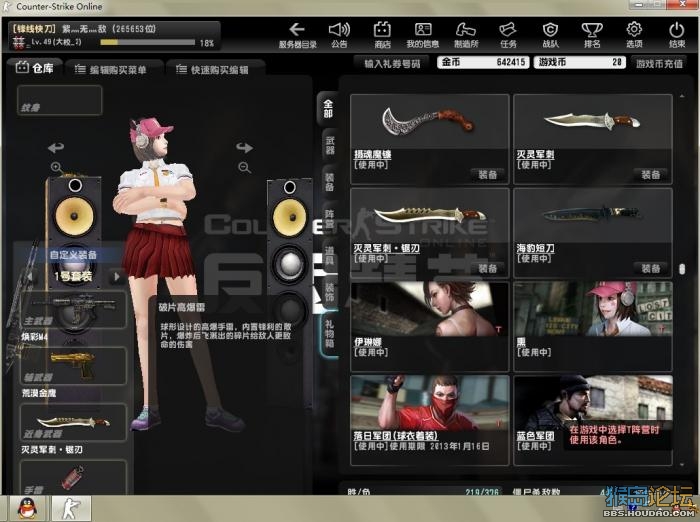The width and height of the screenshot is (700, 522).
Task: Select the 蓝色军团 character card
Action: point(593,420)
